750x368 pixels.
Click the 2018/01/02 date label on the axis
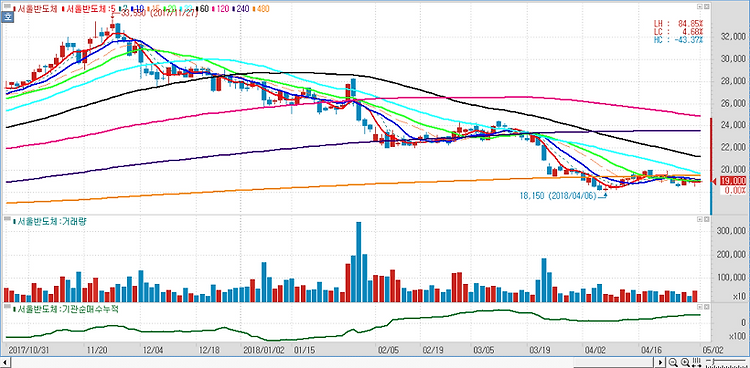264,350
